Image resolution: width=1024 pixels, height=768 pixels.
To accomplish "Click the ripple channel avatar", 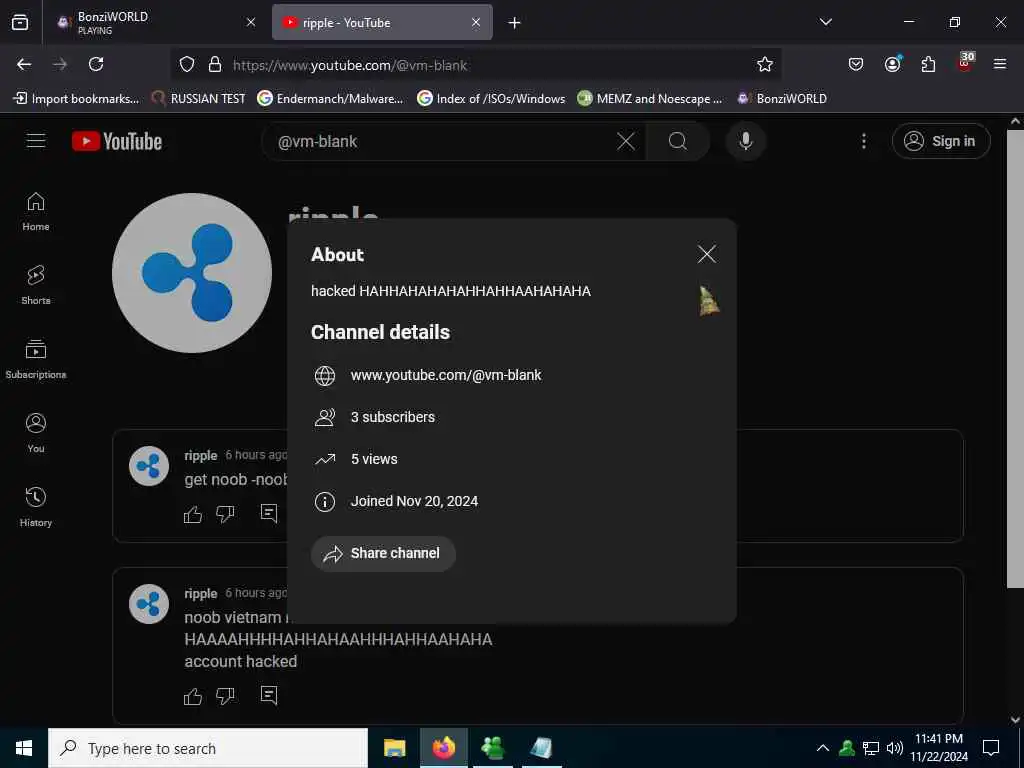I will coord(192,273).
